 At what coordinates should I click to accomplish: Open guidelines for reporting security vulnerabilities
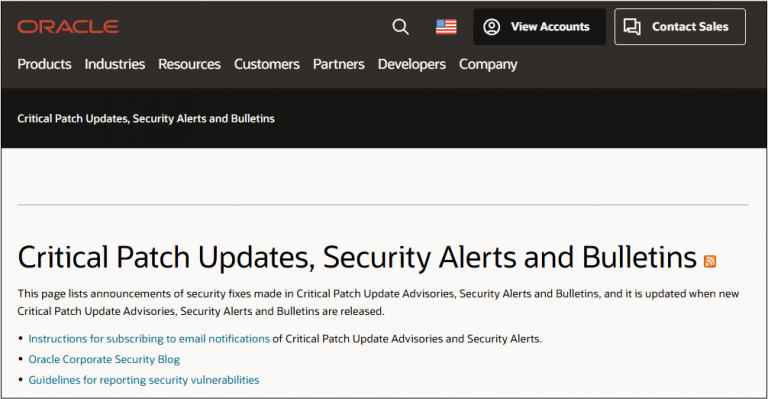[x=144, y=380]
